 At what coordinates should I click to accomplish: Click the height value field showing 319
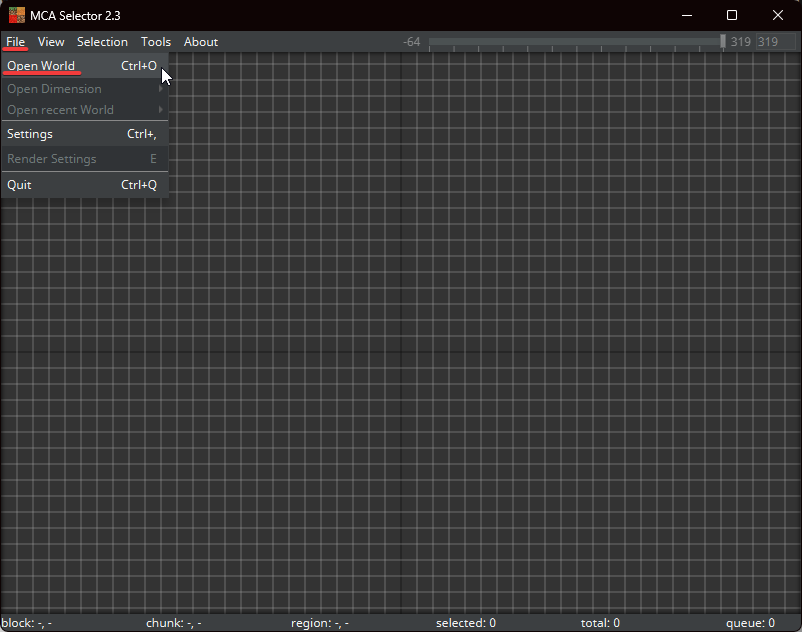click(775, 42)
